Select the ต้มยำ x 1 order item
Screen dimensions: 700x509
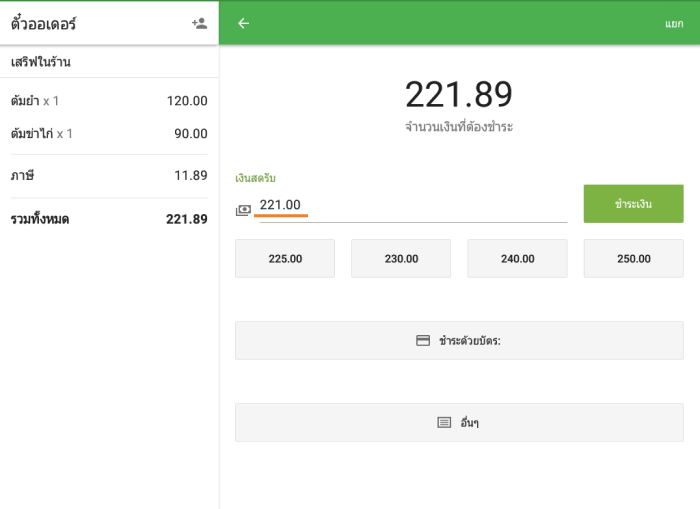[x=109, y=101]
